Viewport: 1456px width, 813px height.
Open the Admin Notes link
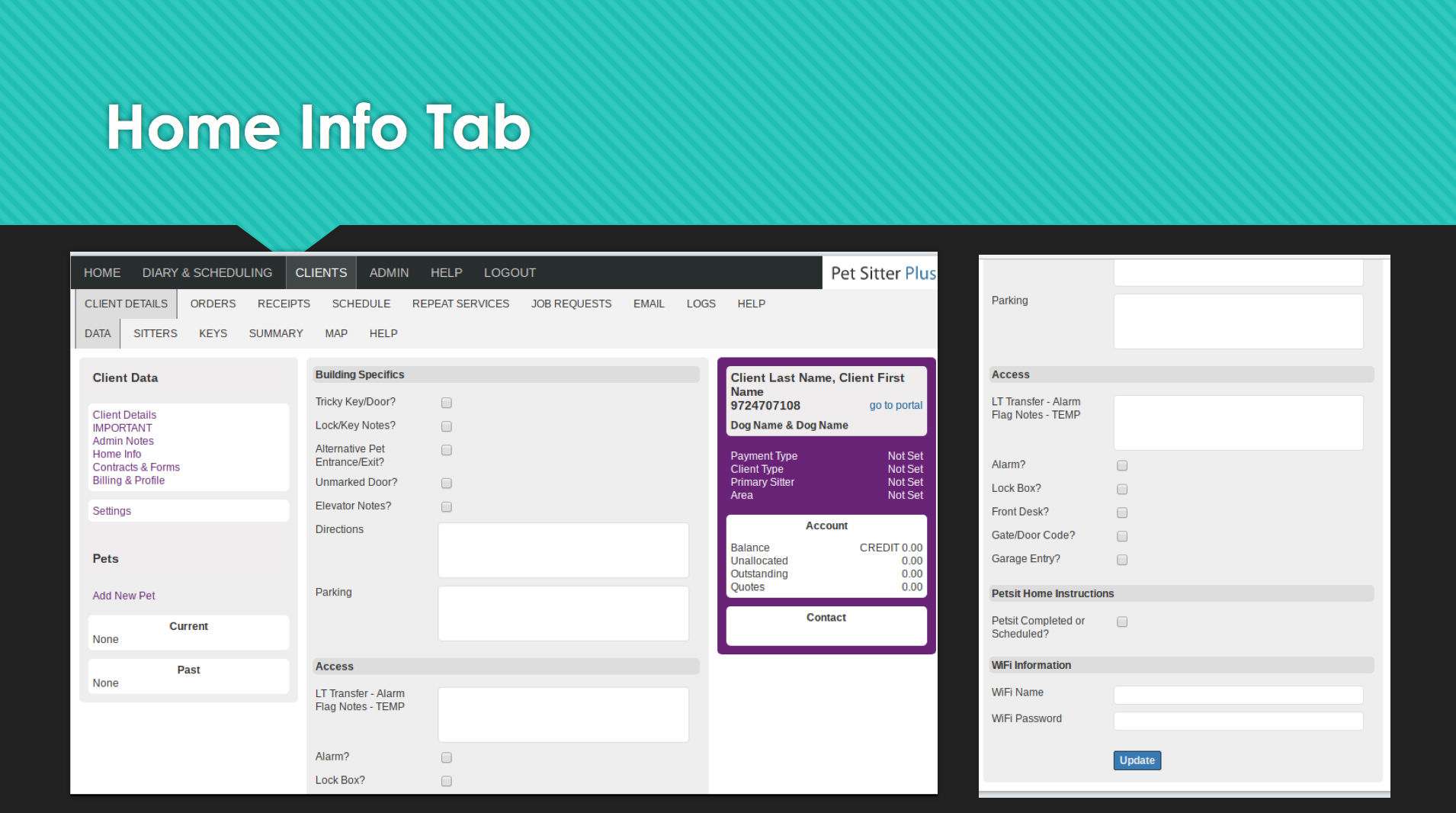(x=123, y=441)
